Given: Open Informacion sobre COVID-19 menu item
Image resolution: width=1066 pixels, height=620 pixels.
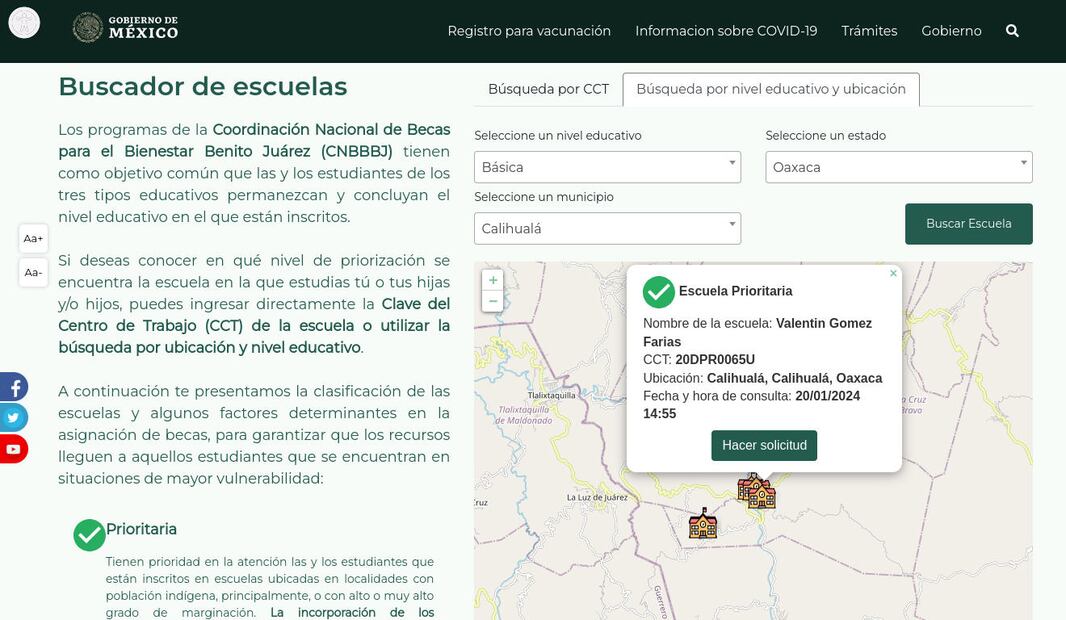Looking at the screenshot, I should coord(726,31).
